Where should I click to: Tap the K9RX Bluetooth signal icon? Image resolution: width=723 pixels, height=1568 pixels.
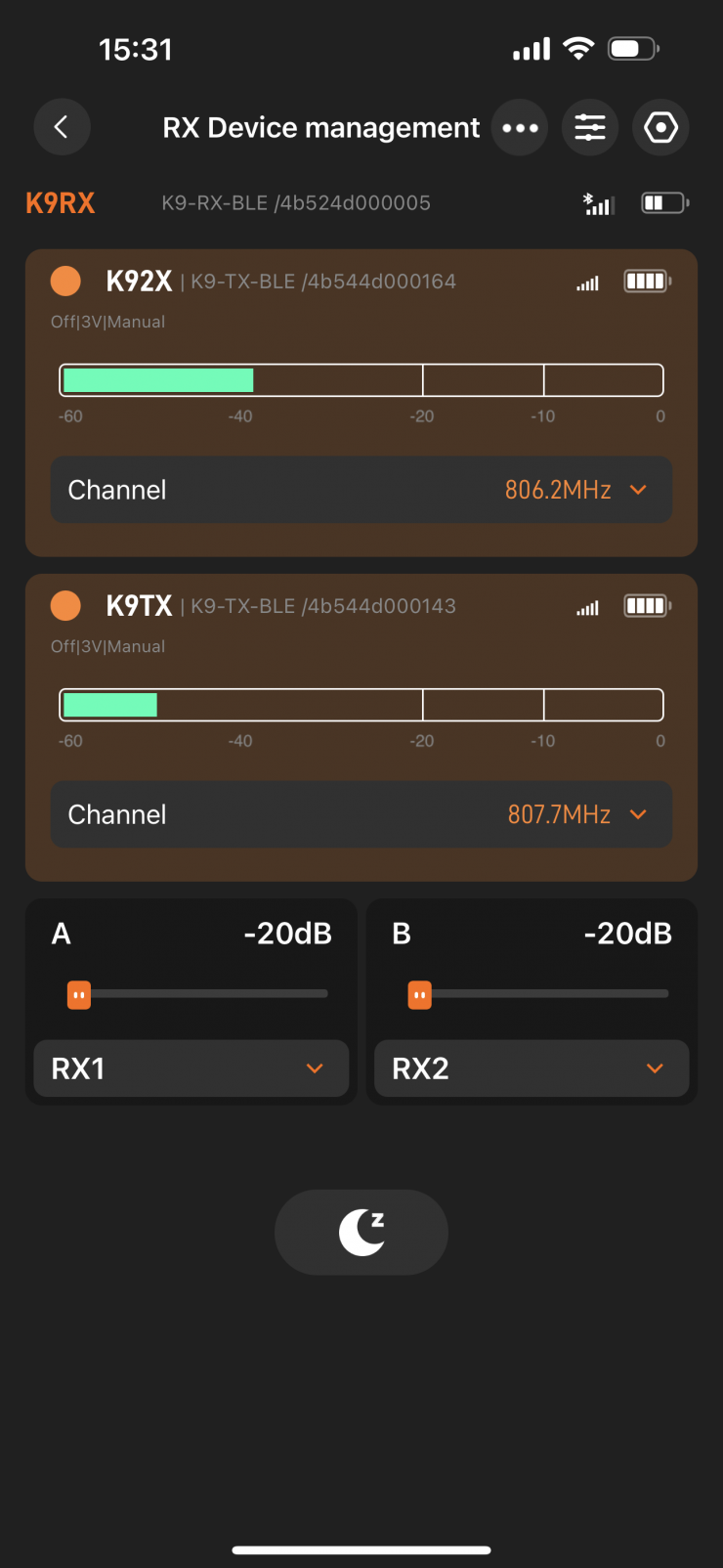(x=598, y=203)
